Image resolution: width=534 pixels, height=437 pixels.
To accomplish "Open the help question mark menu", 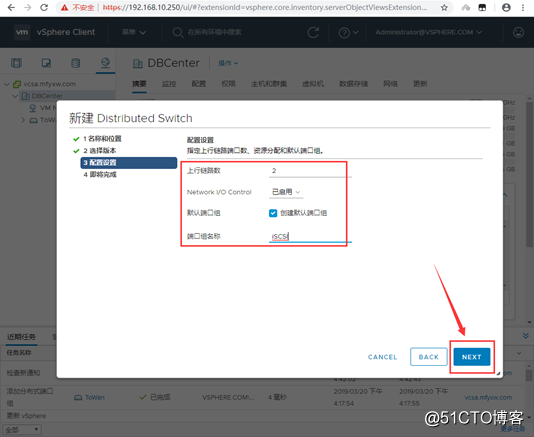I will [x=348, y=33].
